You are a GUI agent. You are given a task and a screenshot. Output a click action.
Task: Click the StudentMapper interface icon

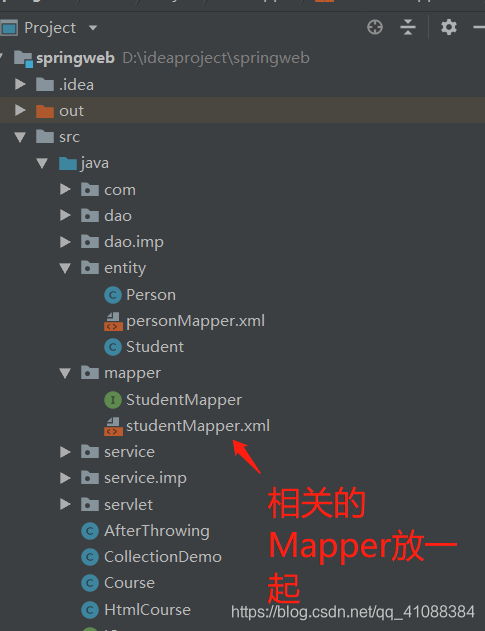(x=113, y=400)
